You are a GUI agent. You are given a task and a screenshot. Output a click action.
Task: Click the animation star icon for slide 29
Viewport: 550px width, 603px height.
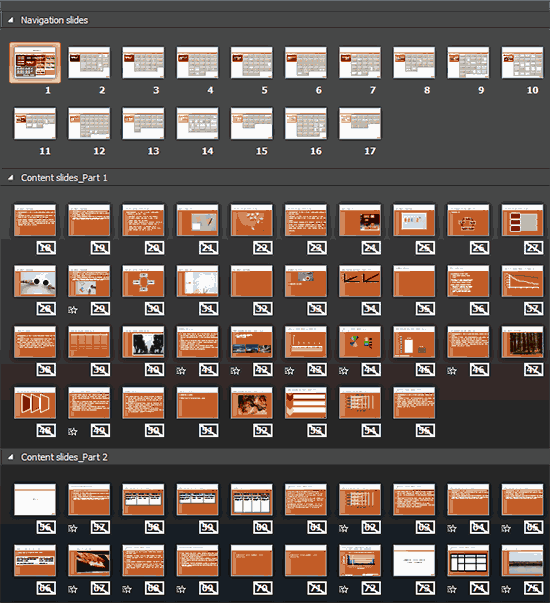coord(73,309)
